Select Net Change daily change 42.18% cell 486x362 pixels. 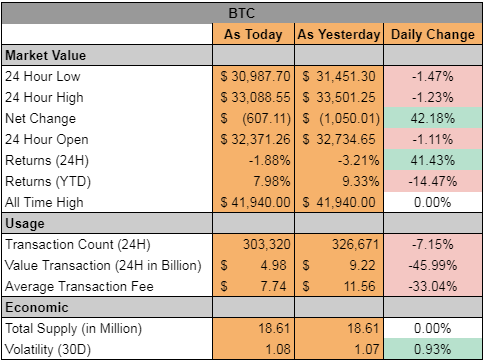pos(433,118)
